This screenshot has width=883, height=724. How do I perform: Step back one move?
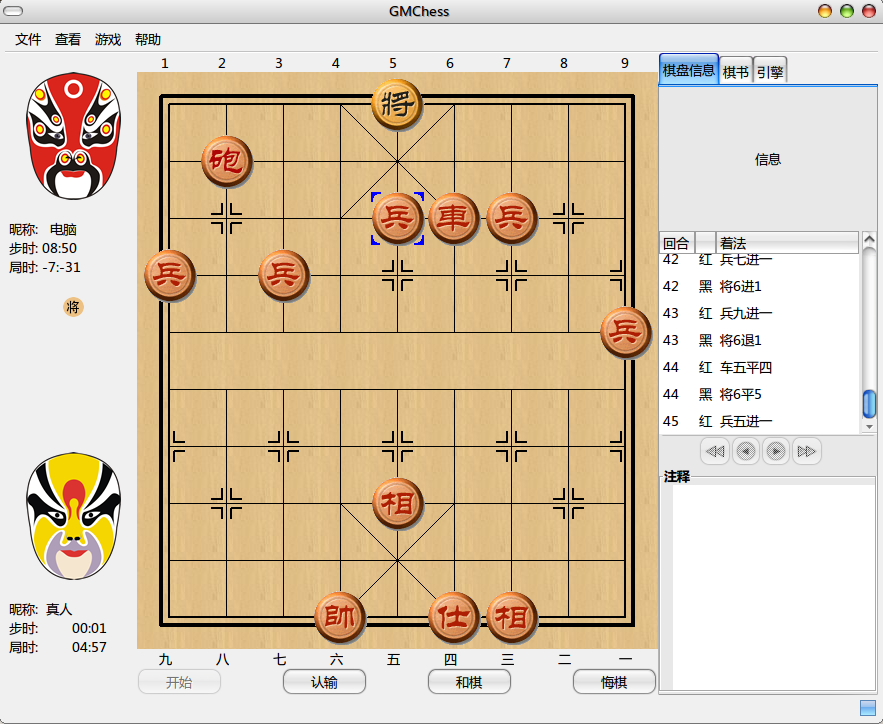[x=746, y=452]
